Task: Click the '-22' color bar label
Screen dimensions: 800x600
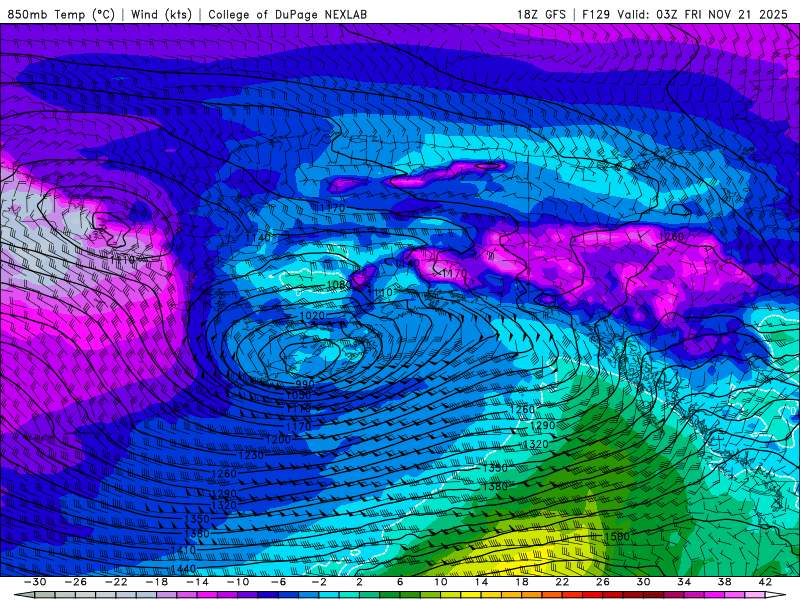Action: [116, 582]
